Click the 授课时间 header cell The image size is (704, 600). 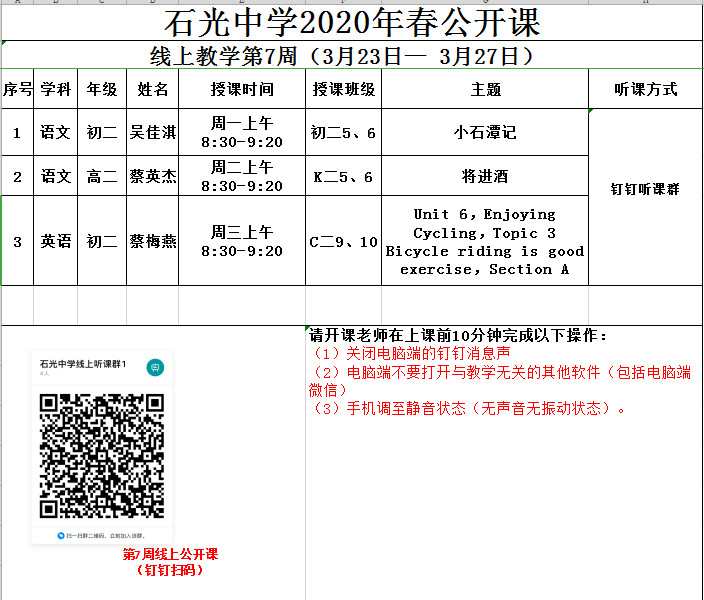242,89
